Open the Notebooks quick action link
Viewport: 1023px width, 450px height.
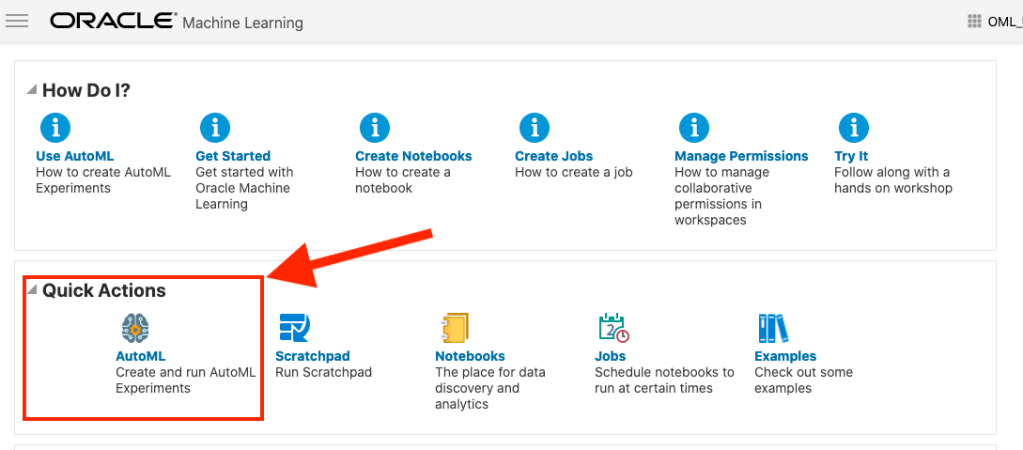click(x=469, y=356)
